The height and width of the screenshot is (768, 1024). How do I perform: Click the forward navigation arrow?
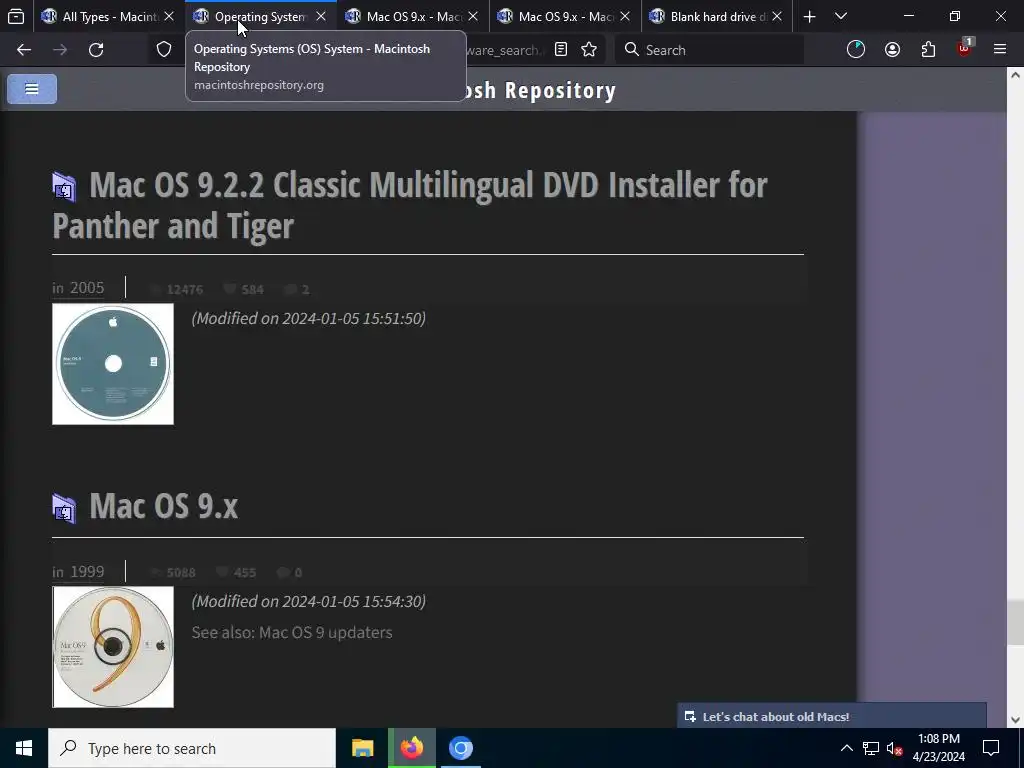60,50
